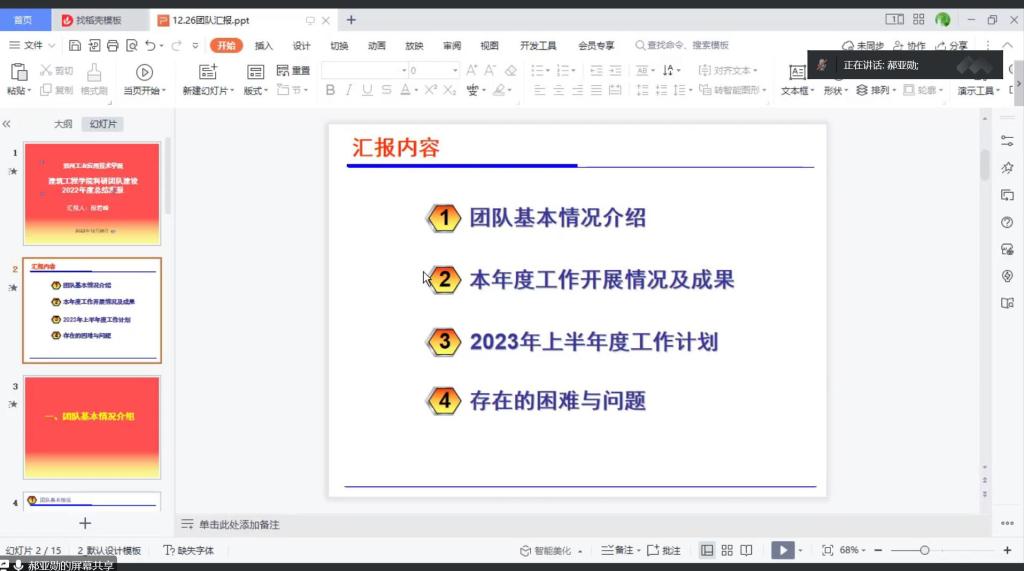Open the 排列 arrange dropdown
The height and width of the screenshot is (571, 1024).
click(876, 90)
